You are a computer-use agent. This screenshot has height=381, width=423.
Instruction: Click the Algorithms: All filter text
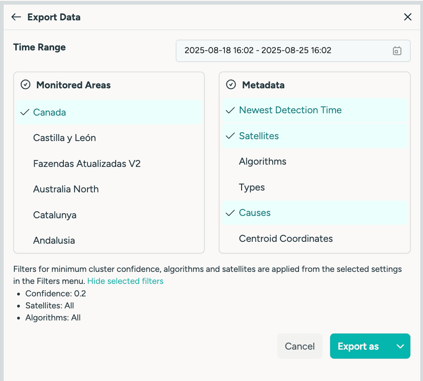(53, 318)
